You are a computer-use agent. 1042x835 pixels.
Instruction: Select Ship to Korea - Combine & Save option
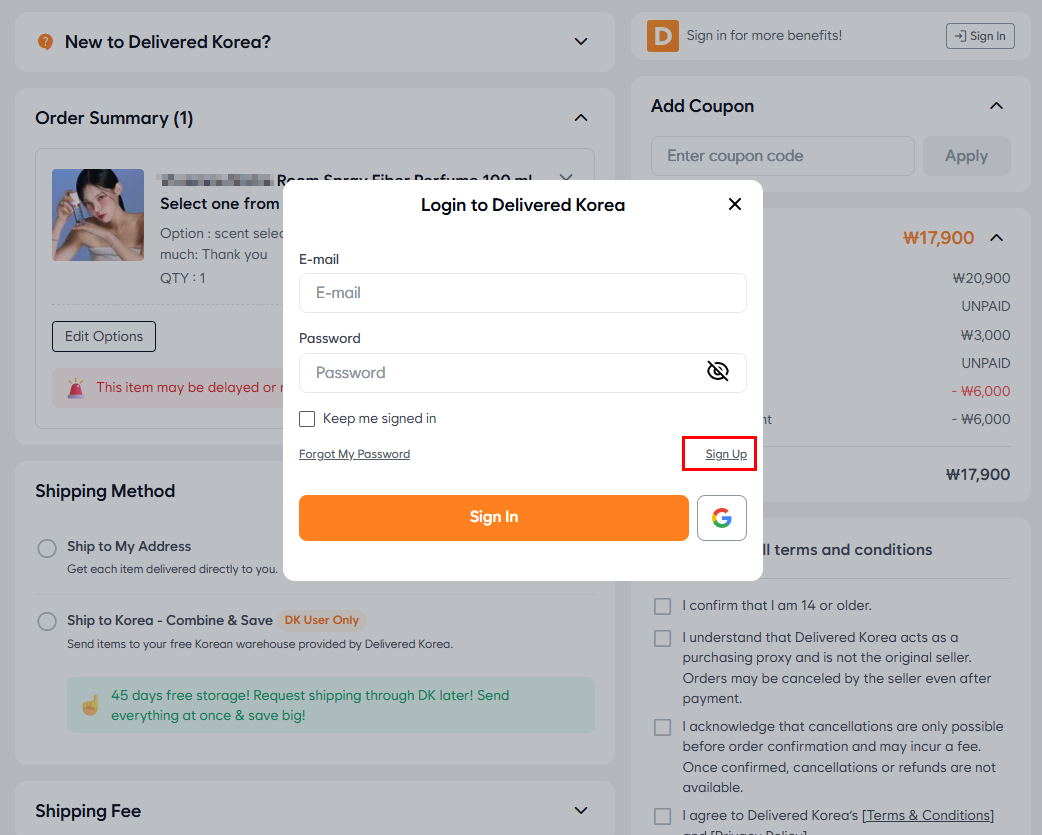(x=47, y=621)
